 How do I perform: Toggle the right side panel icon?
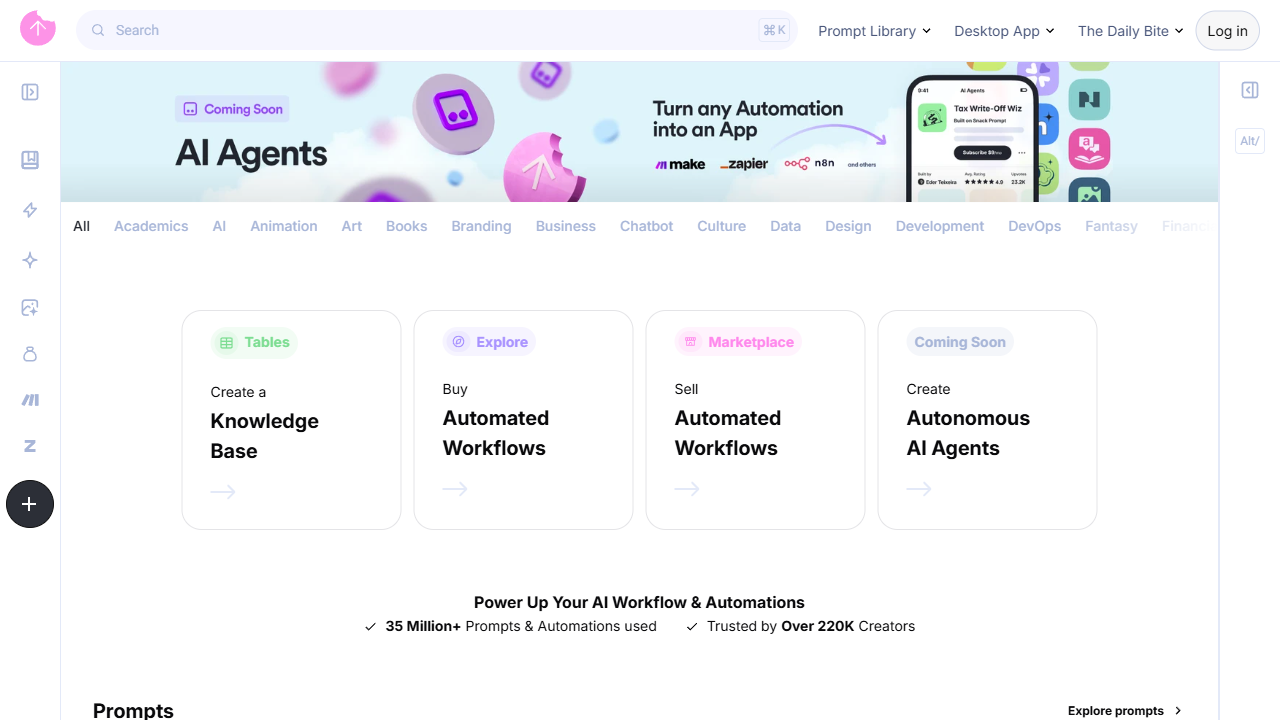pyautogui.click(x=1250, y=91)
